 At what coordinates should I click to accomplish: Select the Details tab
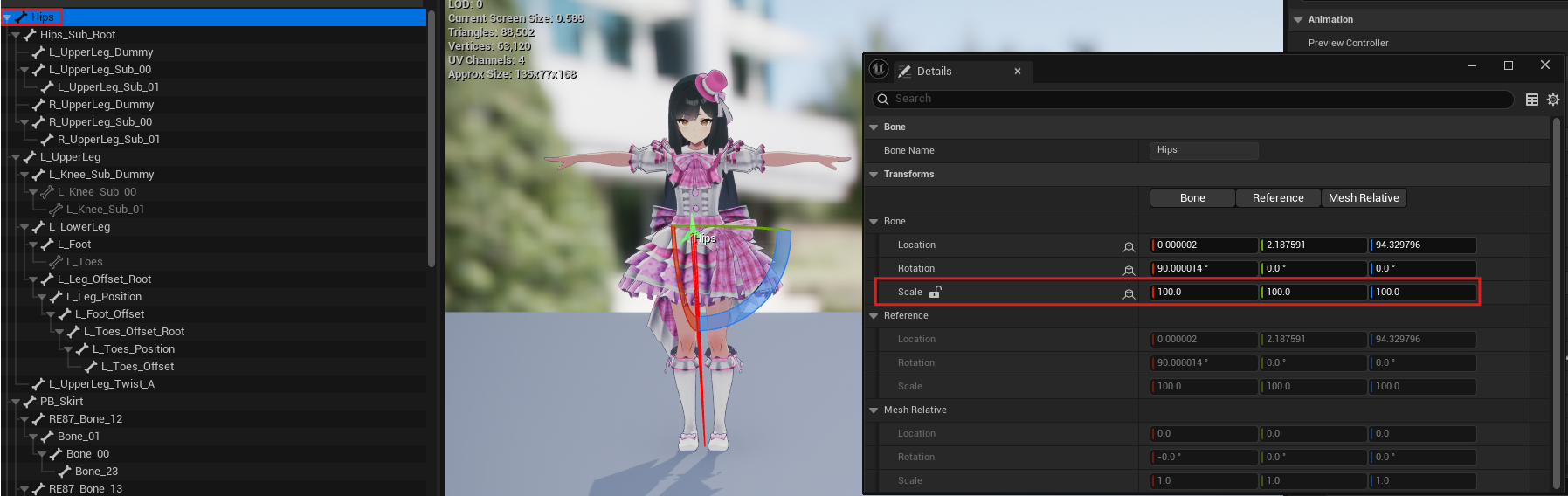[934, 72]
